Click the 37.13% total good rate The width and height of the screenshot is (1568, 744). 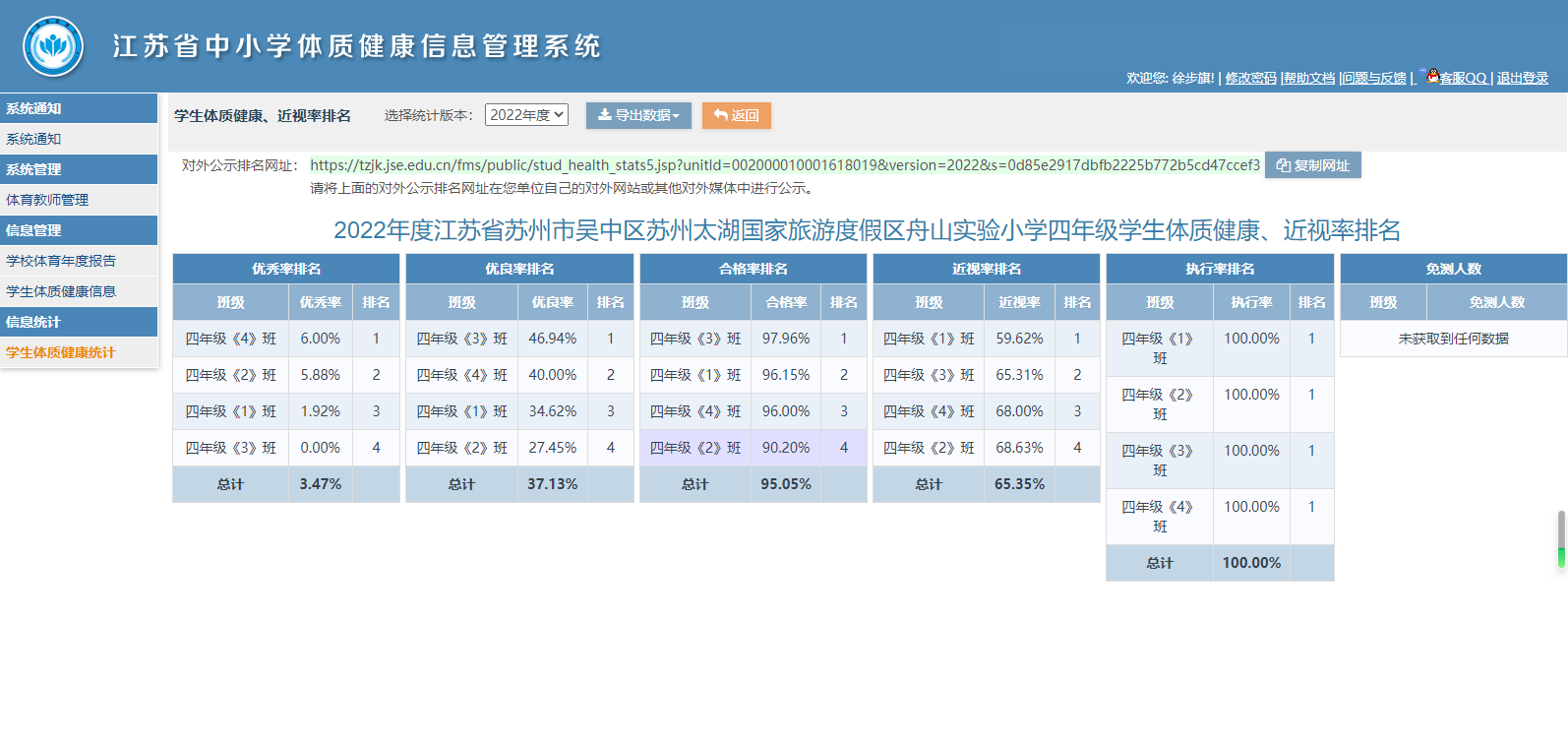[x=553, y=484]
